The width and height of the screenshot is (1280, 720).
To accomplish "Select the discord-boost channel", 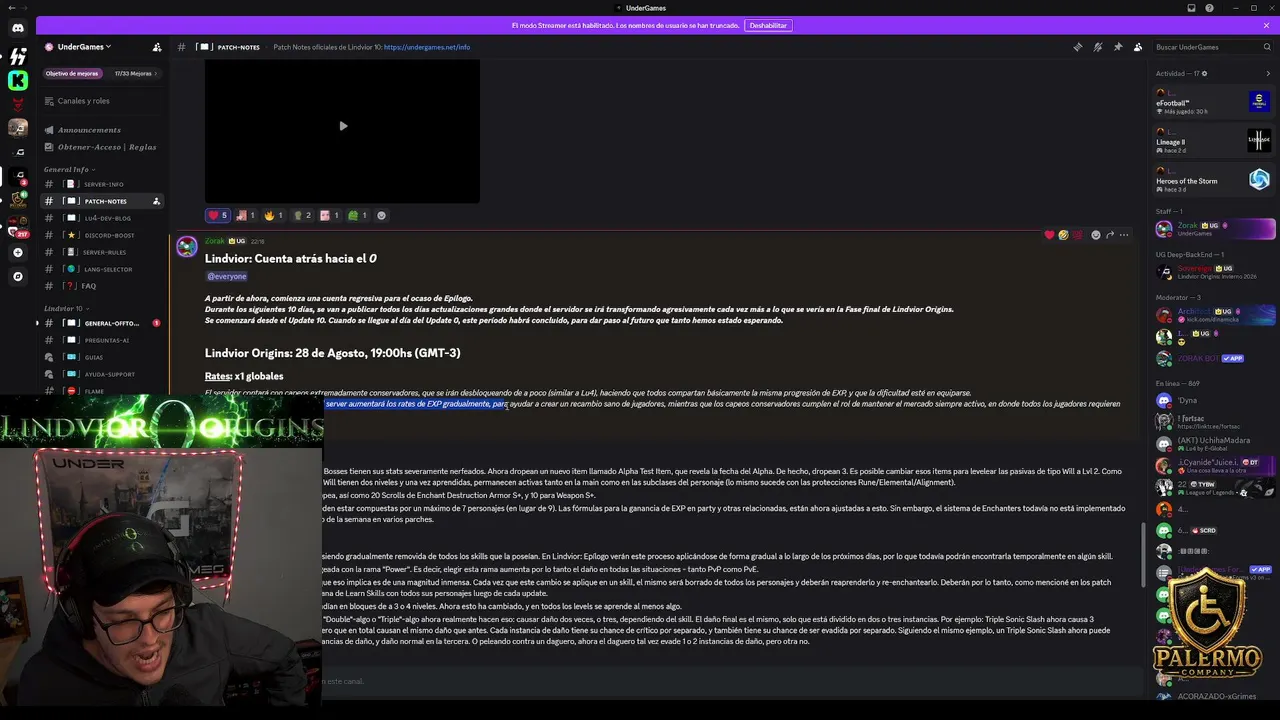I will coord(103,235).
